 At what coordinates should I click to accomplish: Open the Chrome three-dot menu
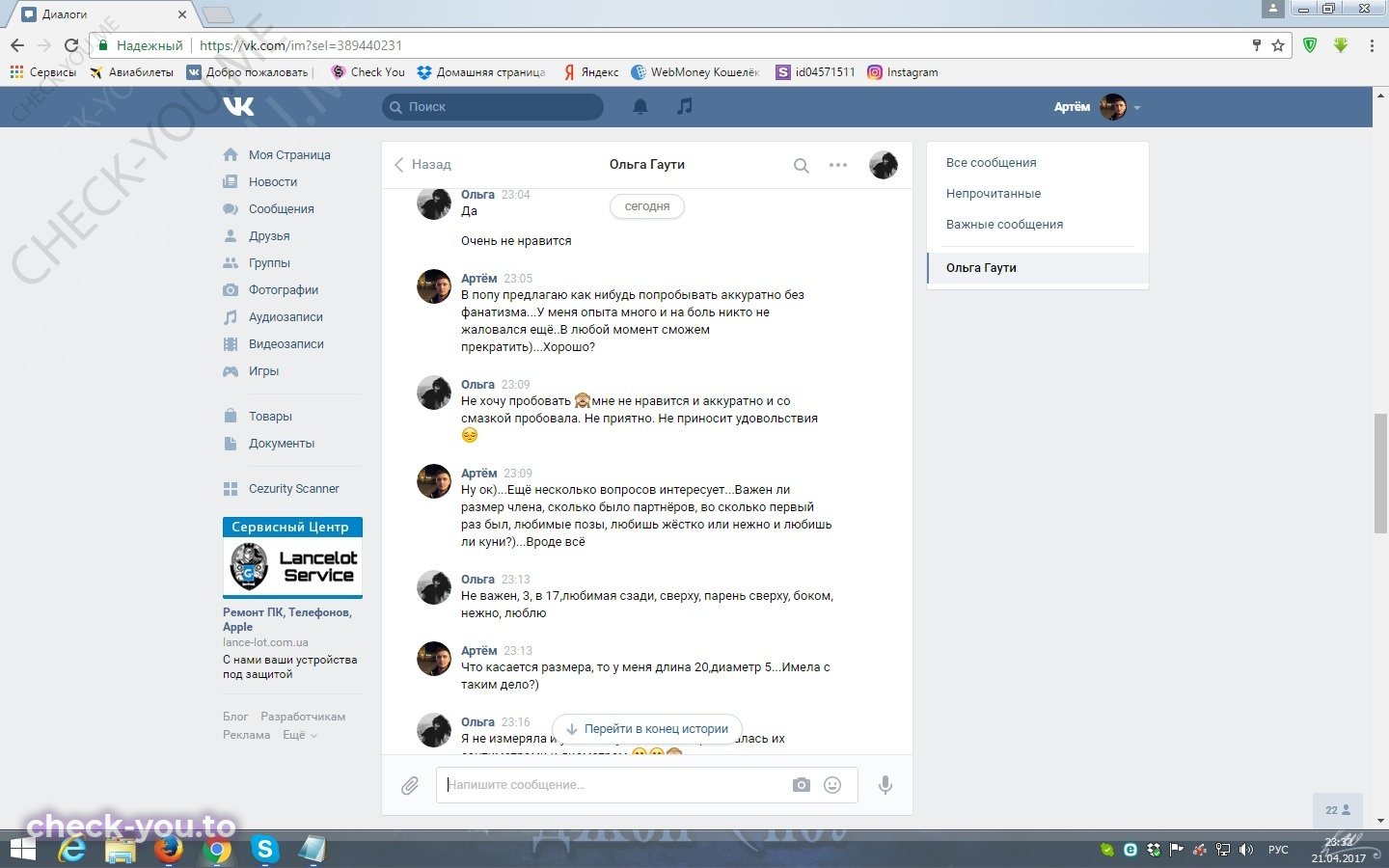(1372, 45)
